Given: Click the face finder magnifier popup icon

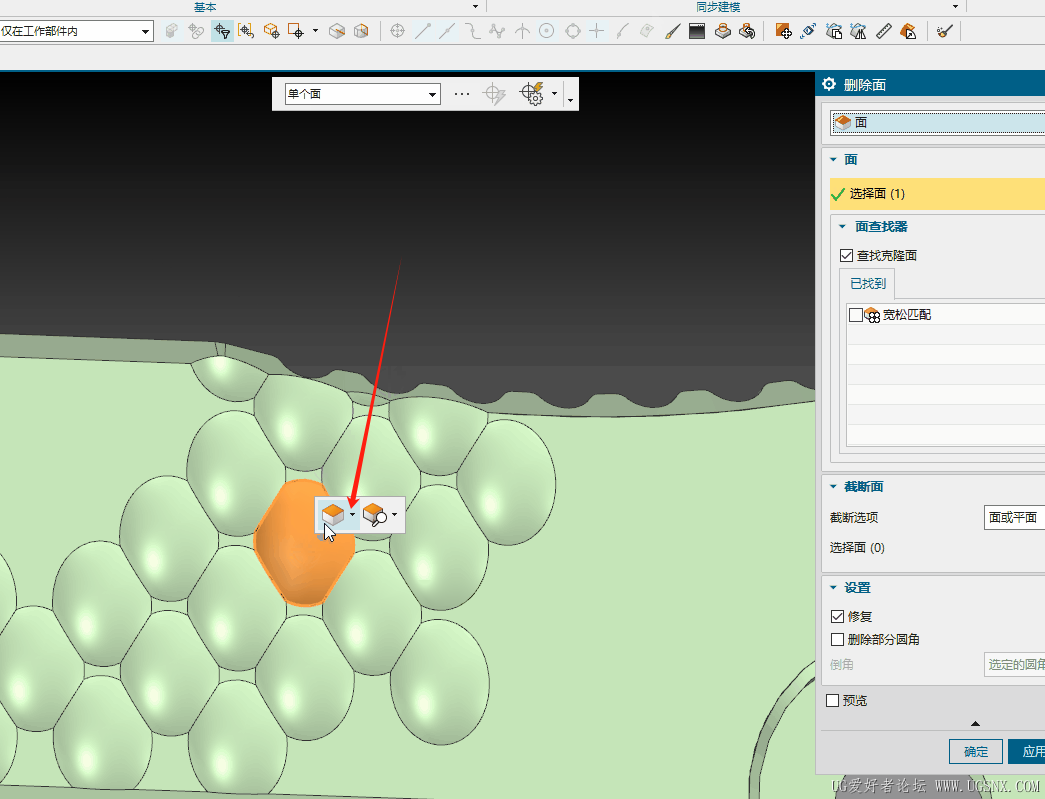Looking at the screenshot, I should point(375,514).
